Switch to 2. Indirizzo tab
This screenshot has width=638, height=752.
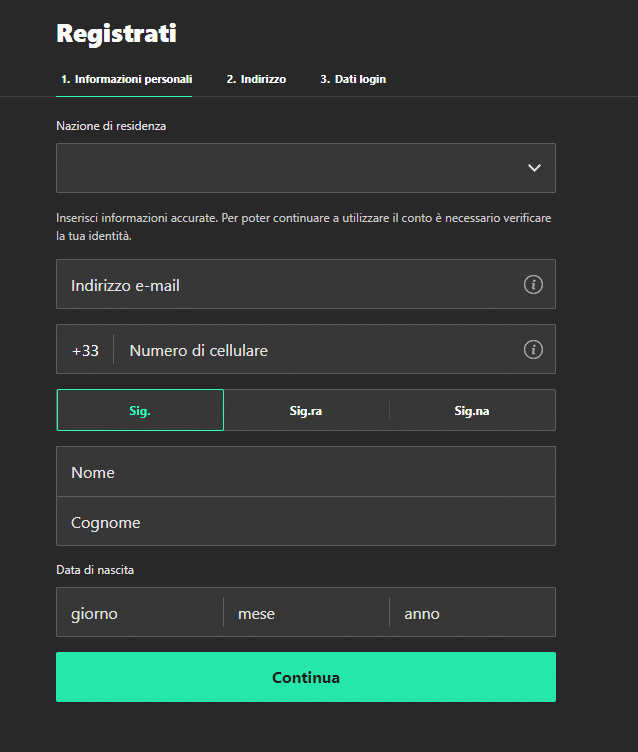pyautogui.click(x=256, y=79)
